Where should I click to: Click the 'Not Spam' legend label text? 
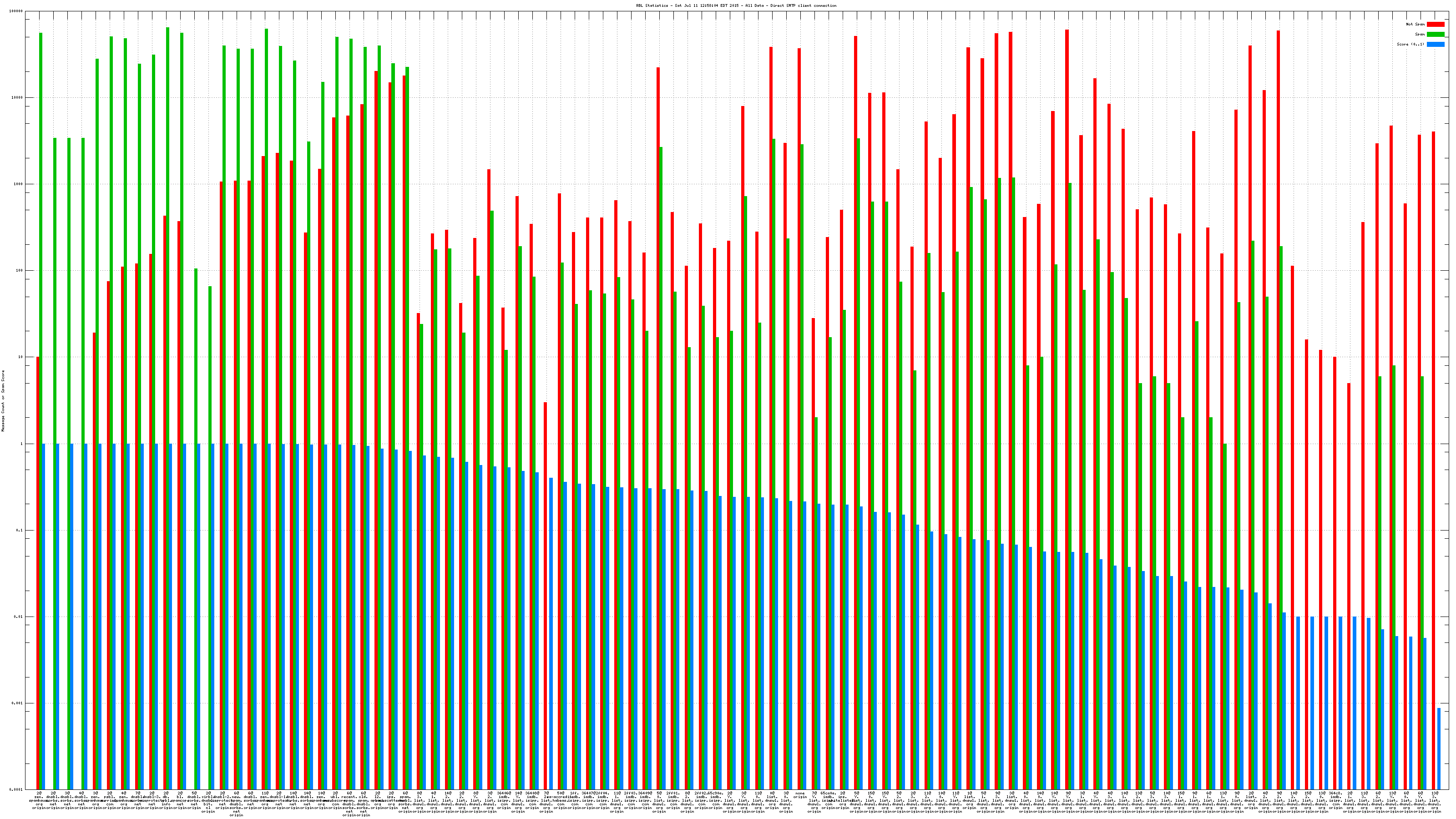point(1416,24)
